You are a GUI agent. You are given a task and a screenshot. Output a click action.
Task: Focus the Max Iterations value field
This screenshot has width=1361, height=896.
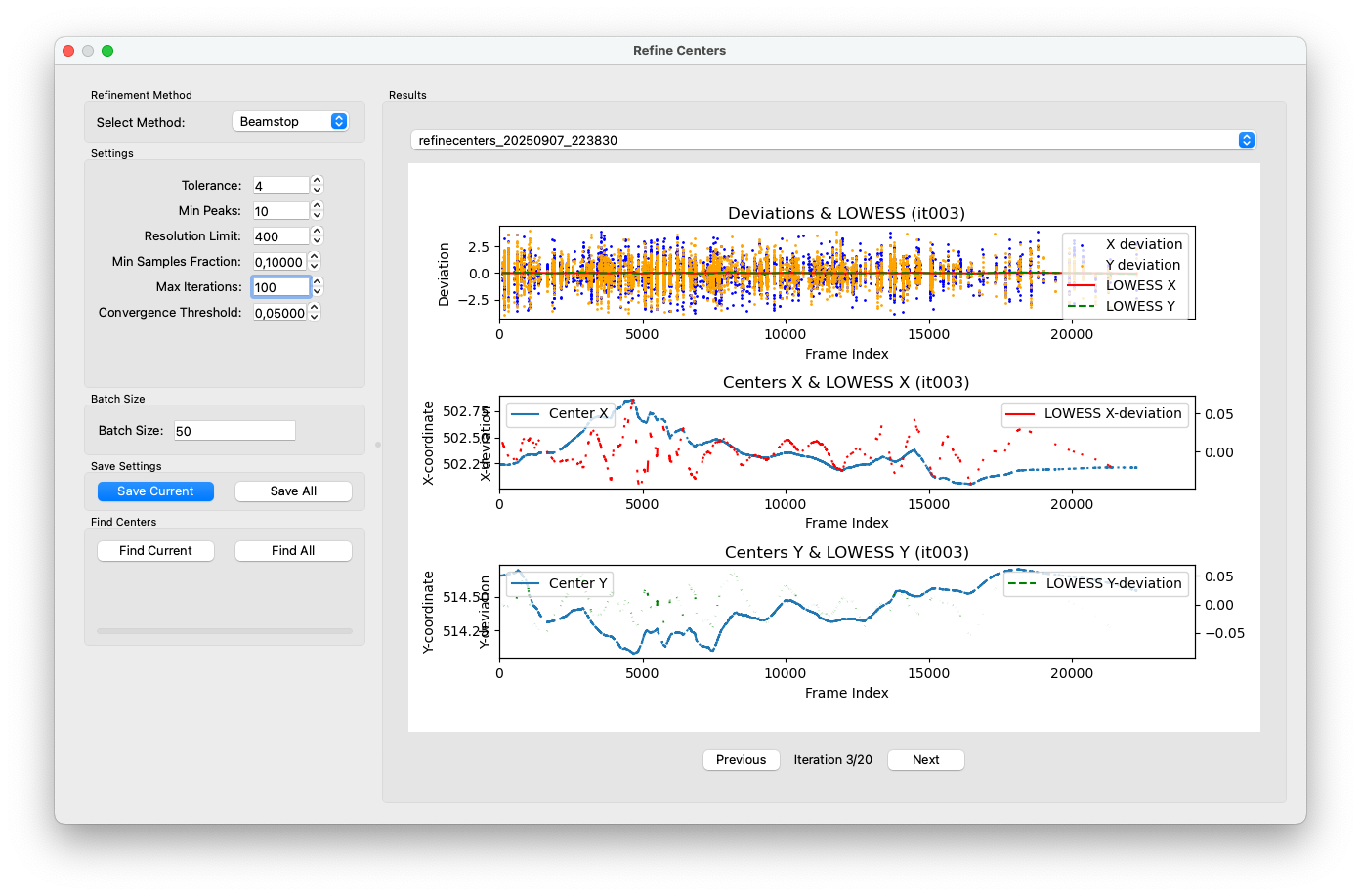(281, 286)
